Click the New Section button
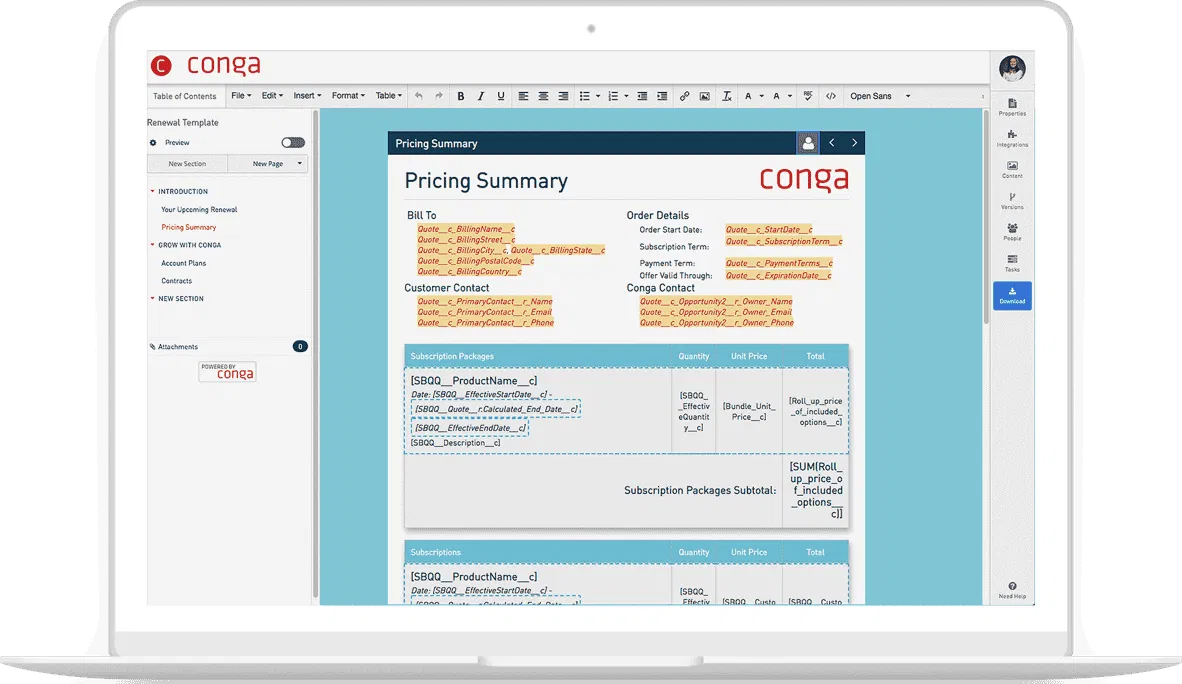 [x=187, y=164]
